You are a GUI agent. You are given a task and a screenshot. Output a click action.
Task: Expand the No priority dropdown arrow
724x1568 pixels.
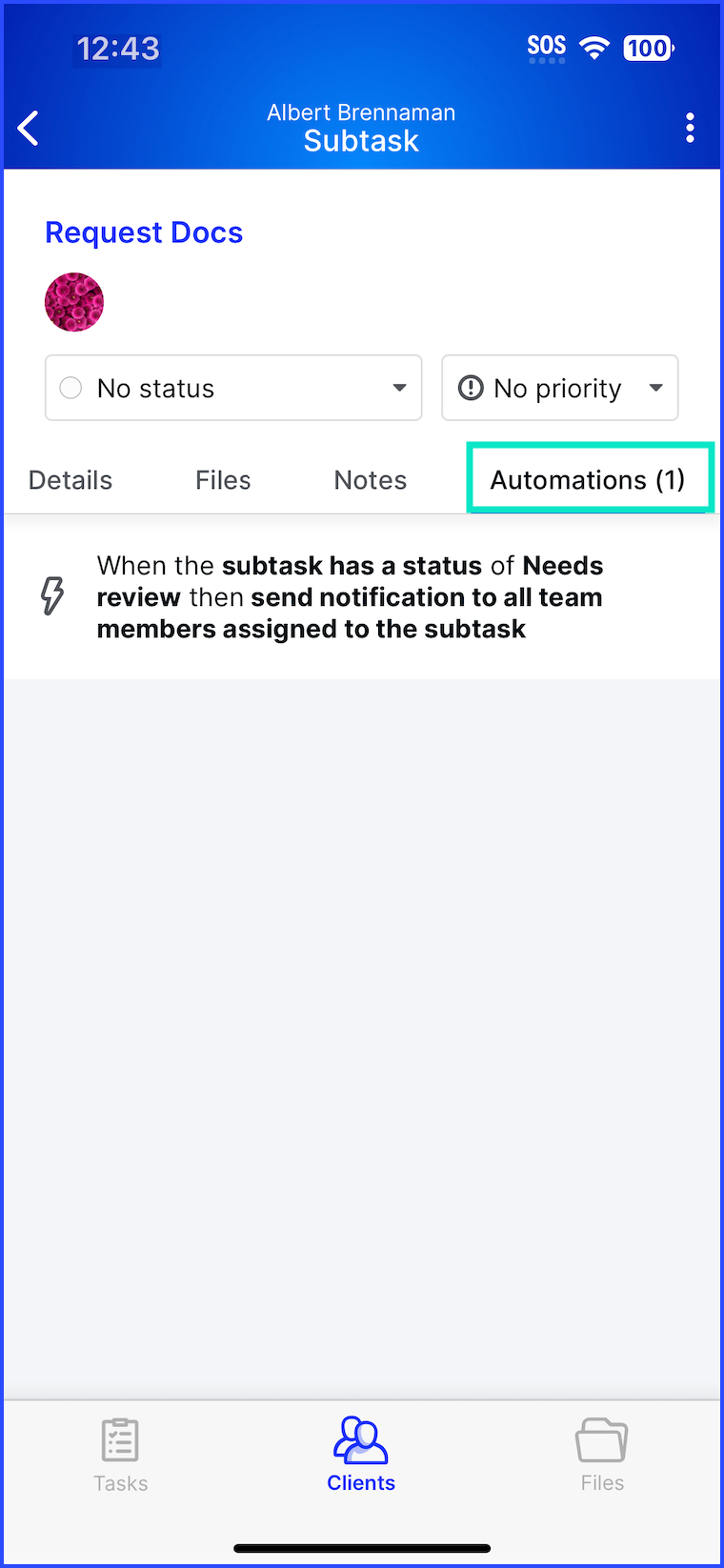(655, 388)
